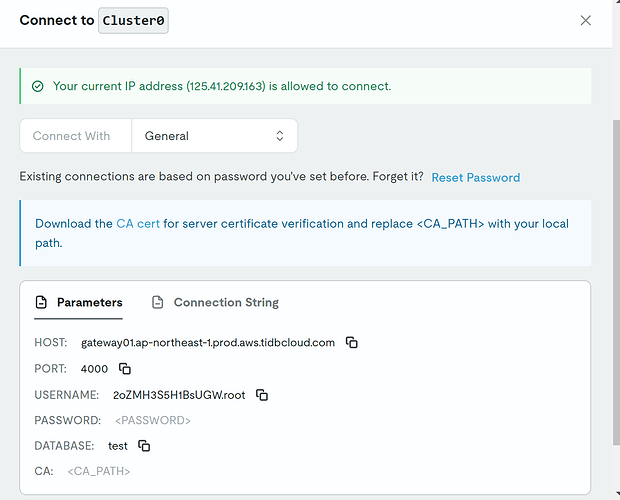Switch to the Parameters tab

coord(79,302)
